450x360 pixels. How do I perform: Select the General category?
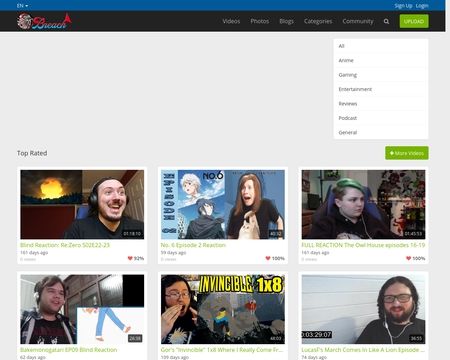tap(381, 132)
